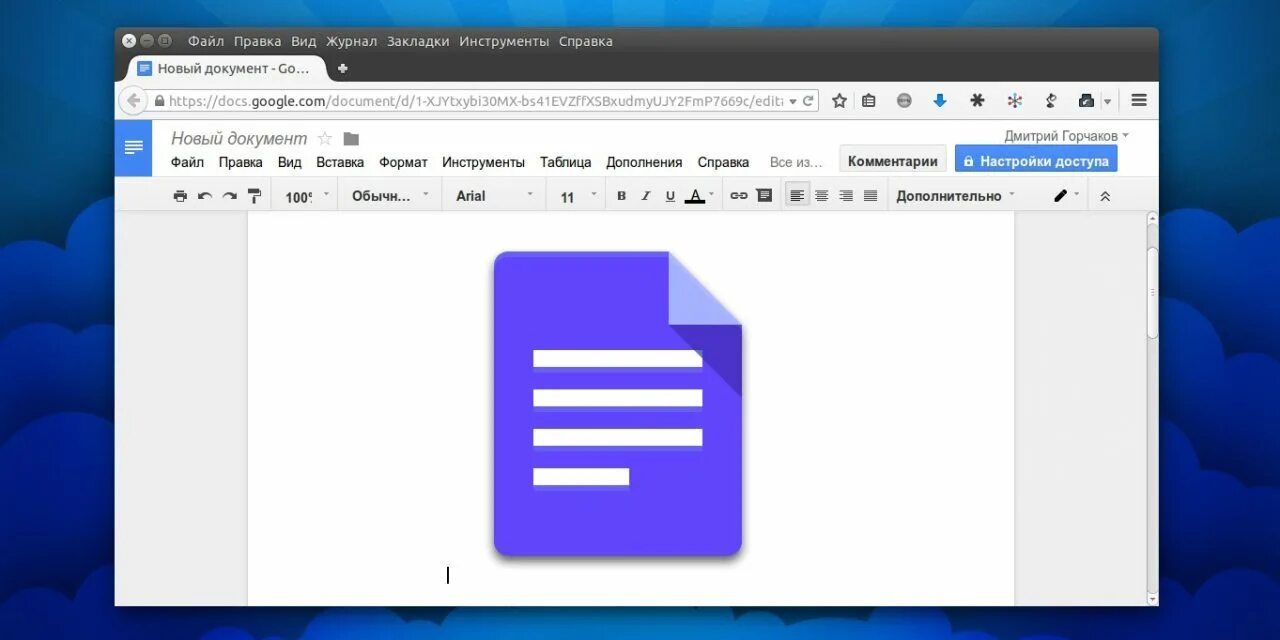1280x640 pixels.
Task: Open the browser Журнал menu
Action: pos(351,41)
